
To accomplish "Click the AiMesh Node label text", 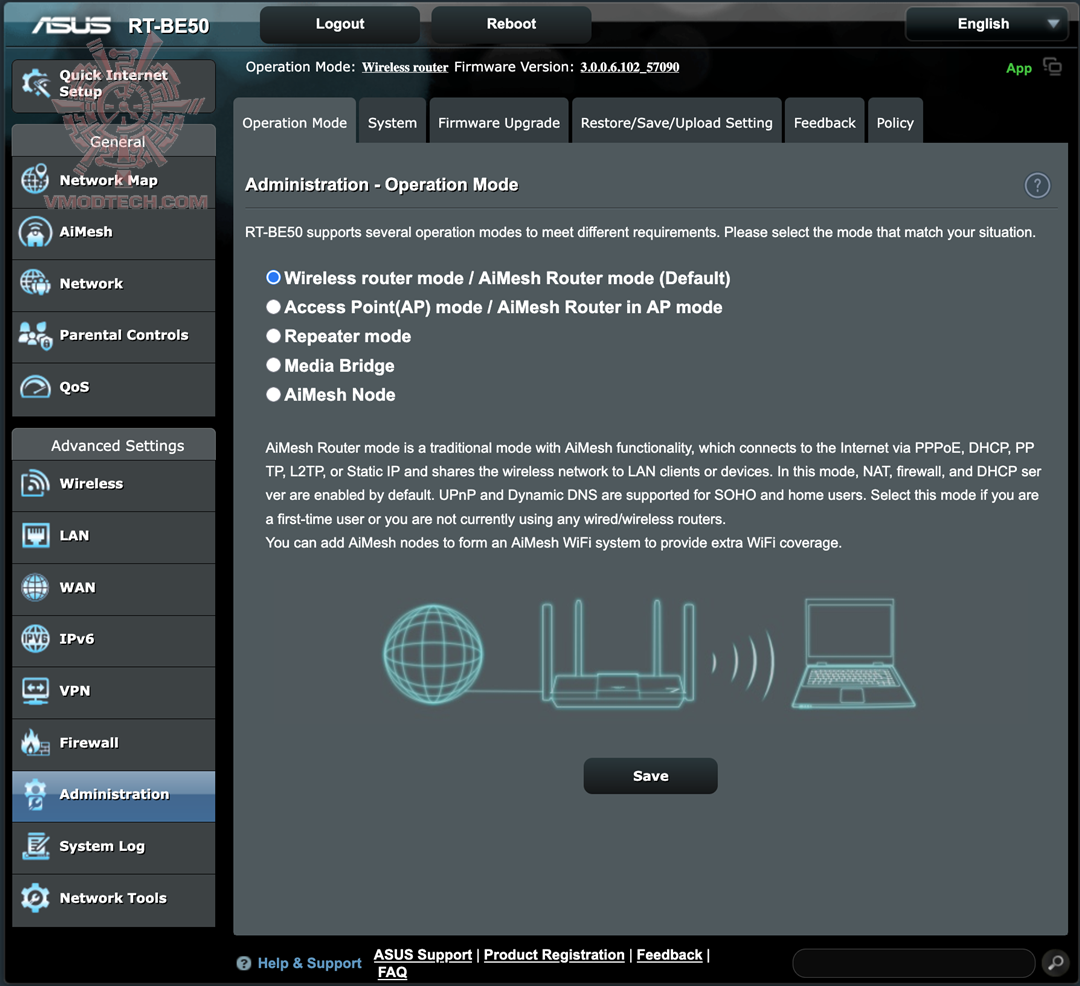I will coord(340,395).
